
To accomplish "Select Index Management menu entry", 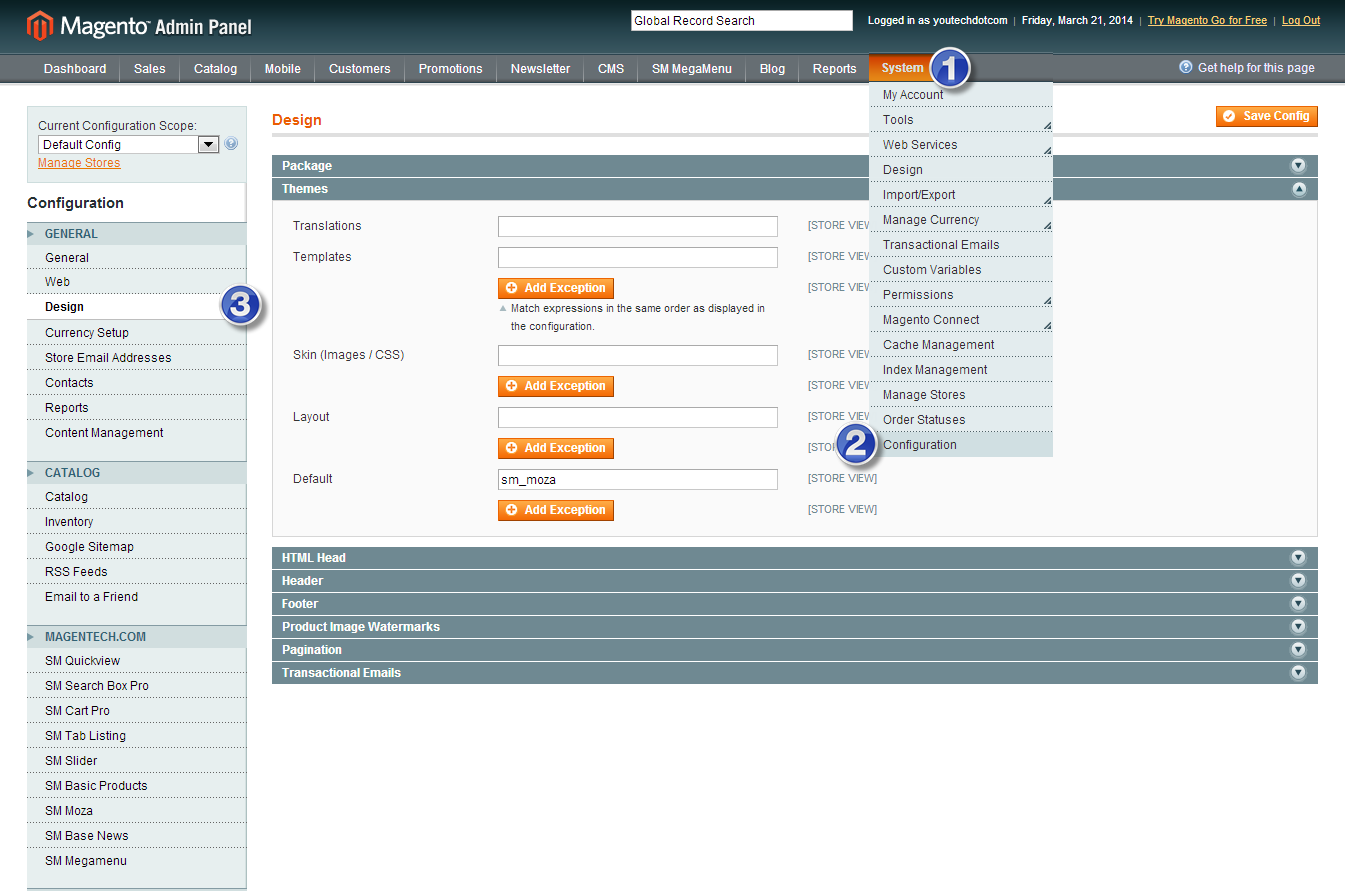I will [961, 370].
